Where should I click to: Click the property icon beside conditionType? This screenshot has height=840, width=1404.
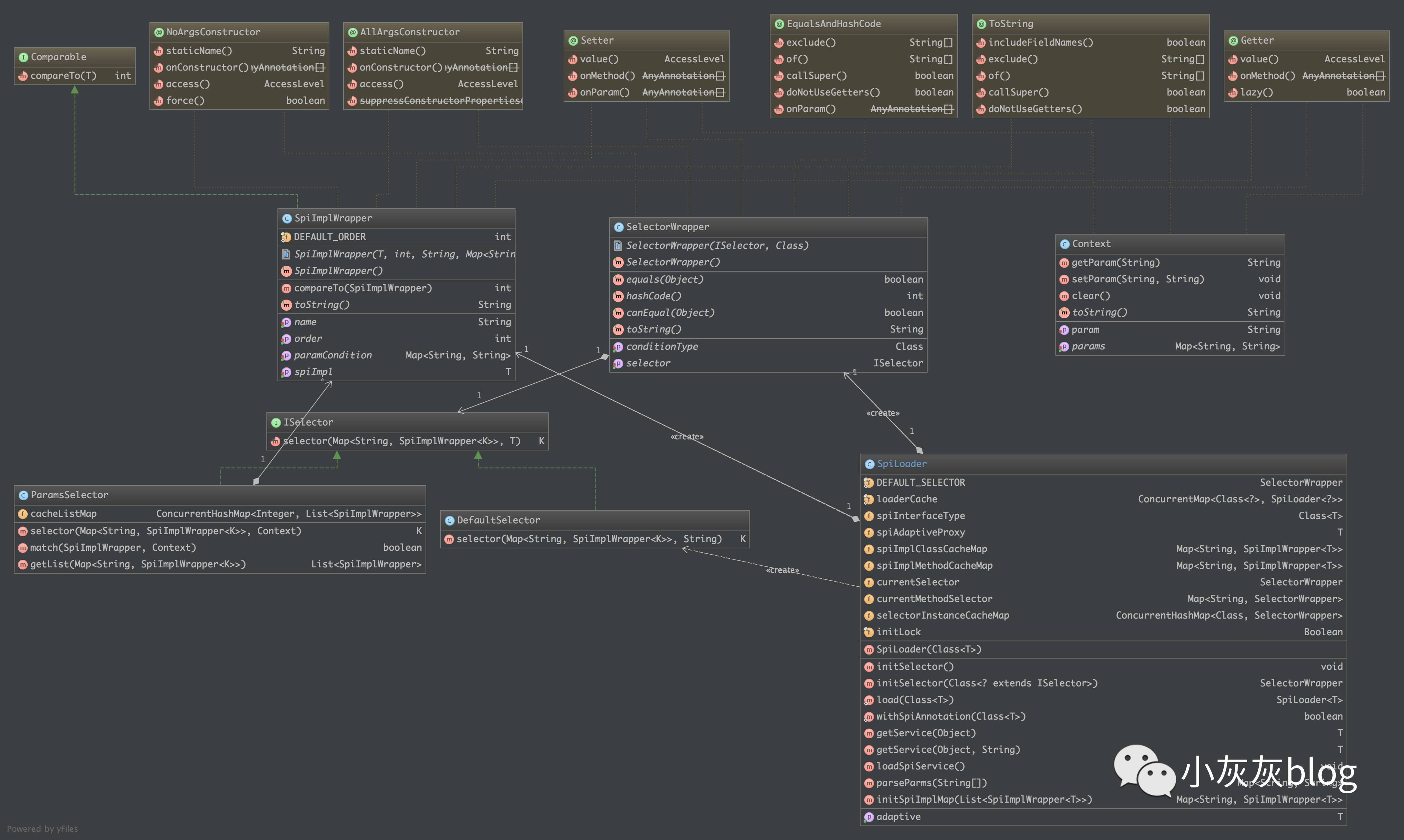(x=618, y=347)
